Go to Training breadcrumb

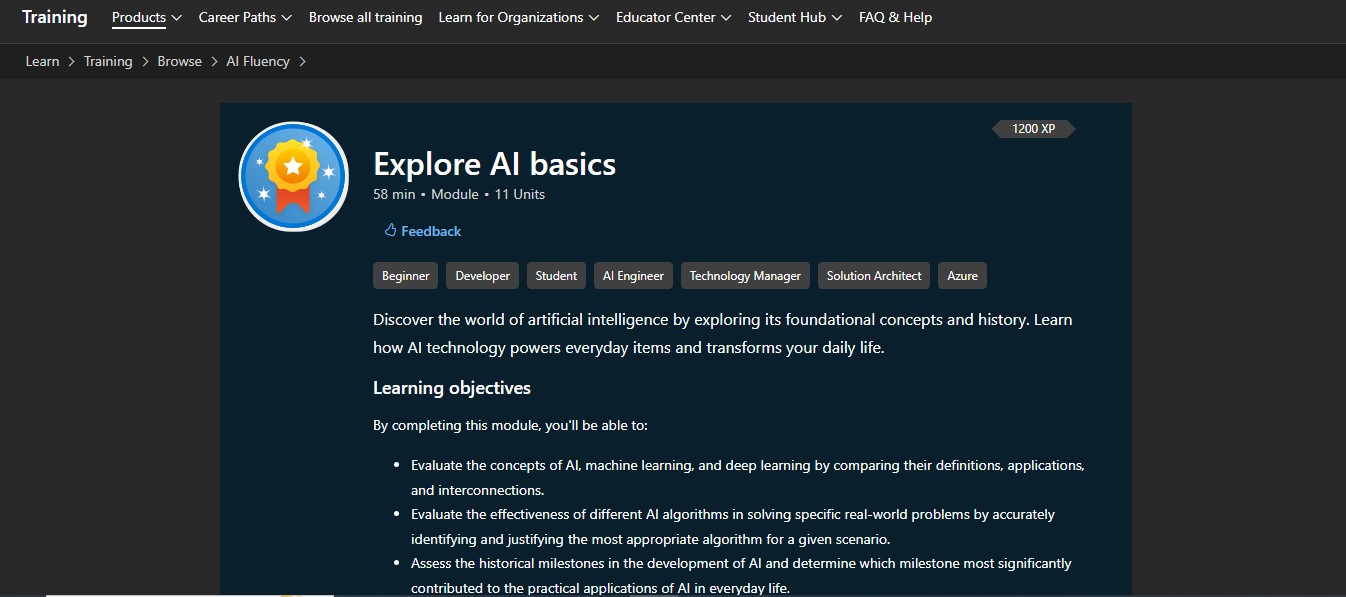(108, 61)
